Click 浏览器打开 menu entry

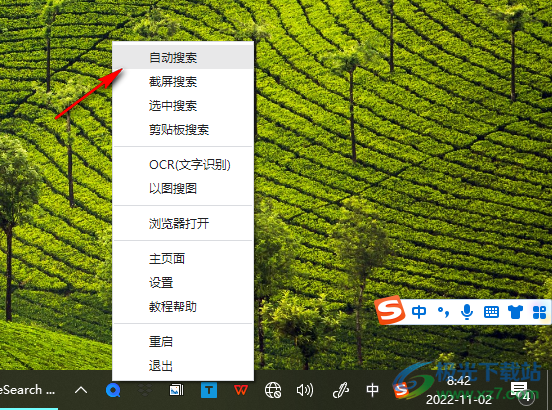pyautogui.click(x=183, y=223)
